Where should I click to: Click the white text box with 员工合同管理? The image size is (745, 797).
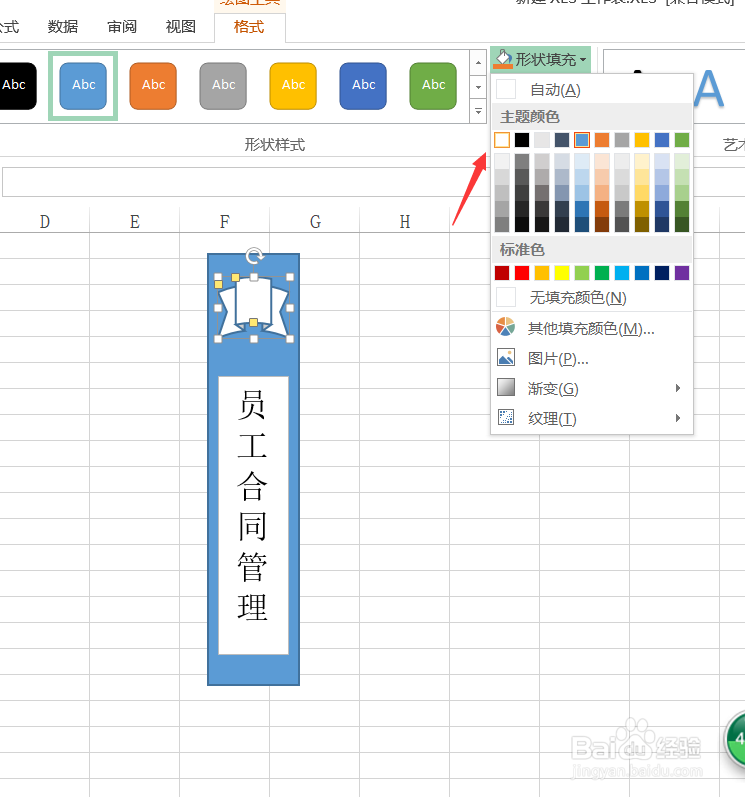click(254, 515)
